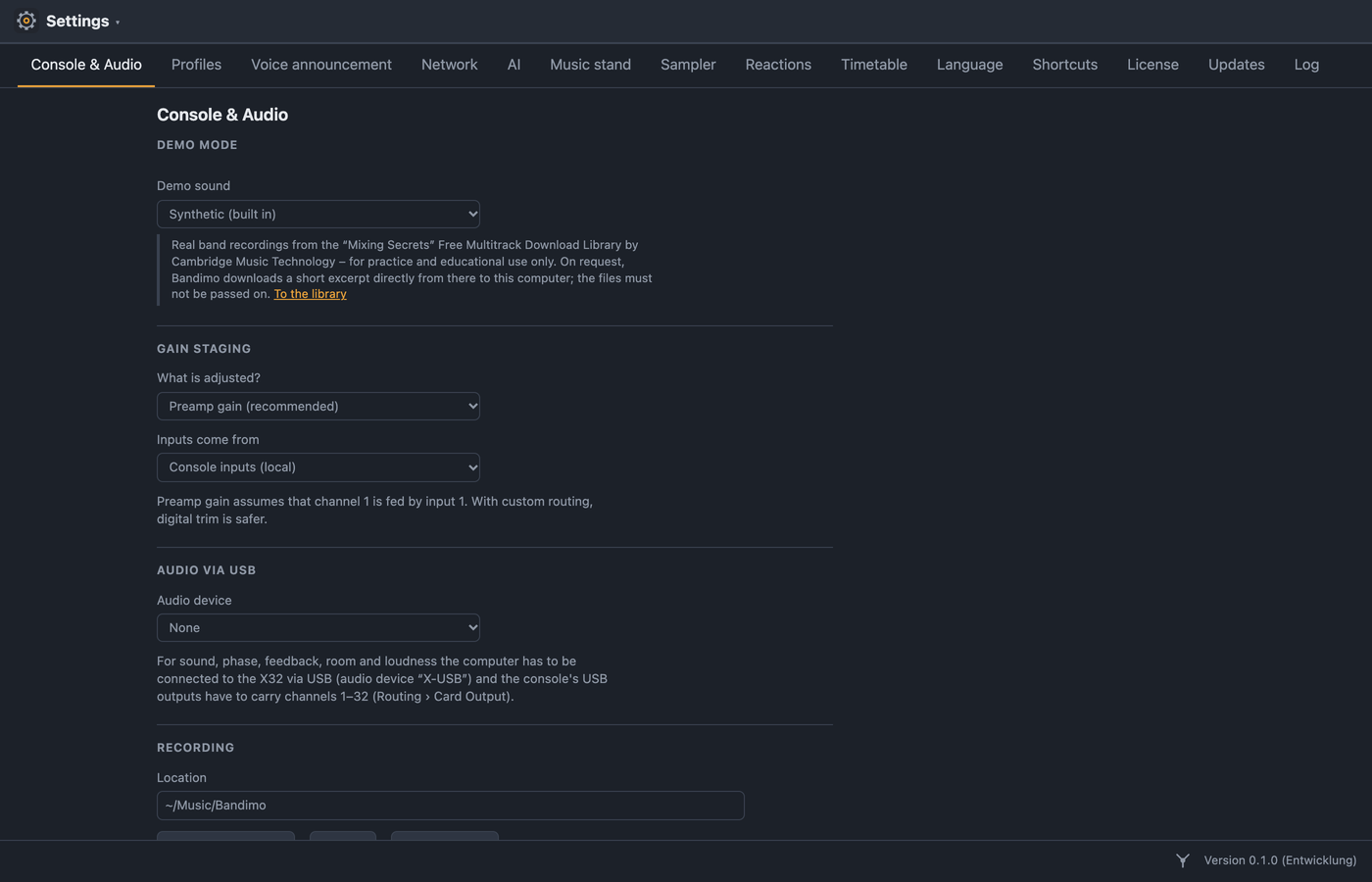
Task: Expand the Demo sound dropdown
Action: pyautogui.click(x=318, y=214)
